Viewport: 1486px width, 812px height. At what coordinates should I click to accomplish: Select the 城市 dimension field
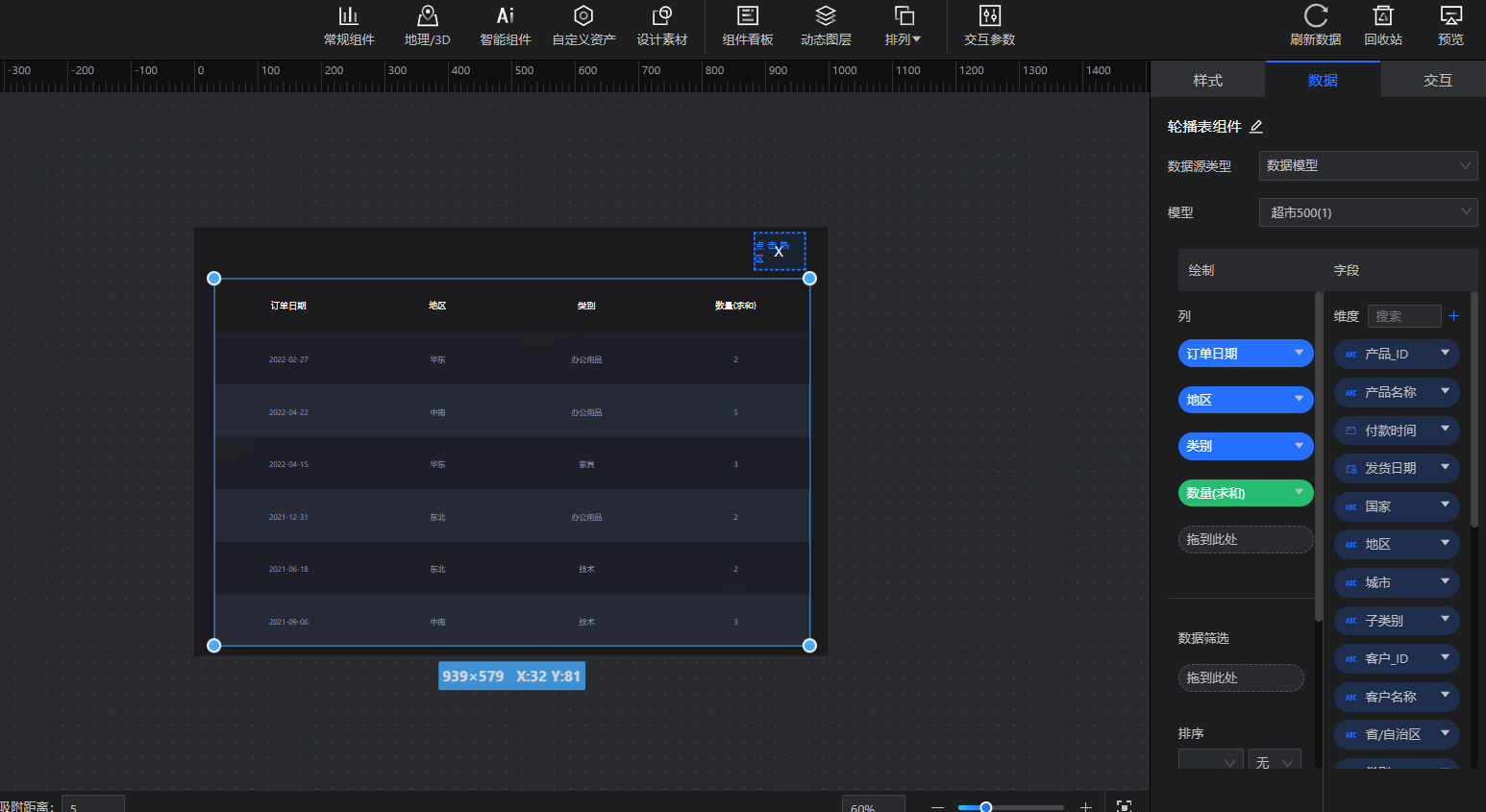pos(1397,582)
